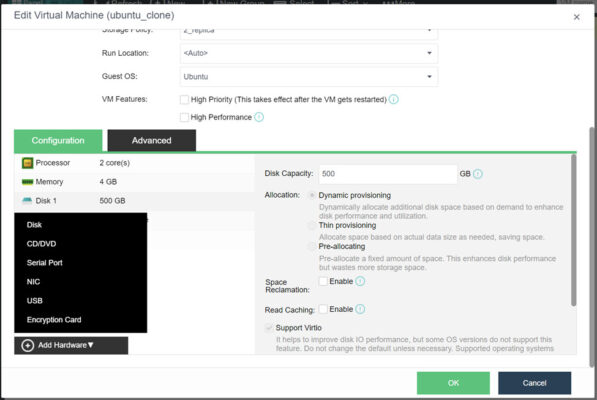Open the Space Reclamation info icon
This screenshot has height=400, width=597.
pyautogui.click(x=360, y=281)
